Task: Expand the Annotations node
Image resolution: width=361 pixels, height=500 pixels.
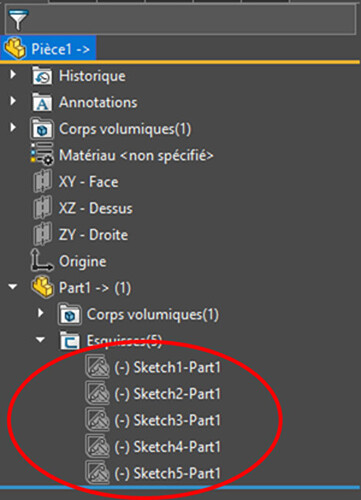Action: [x=13, y=101]
